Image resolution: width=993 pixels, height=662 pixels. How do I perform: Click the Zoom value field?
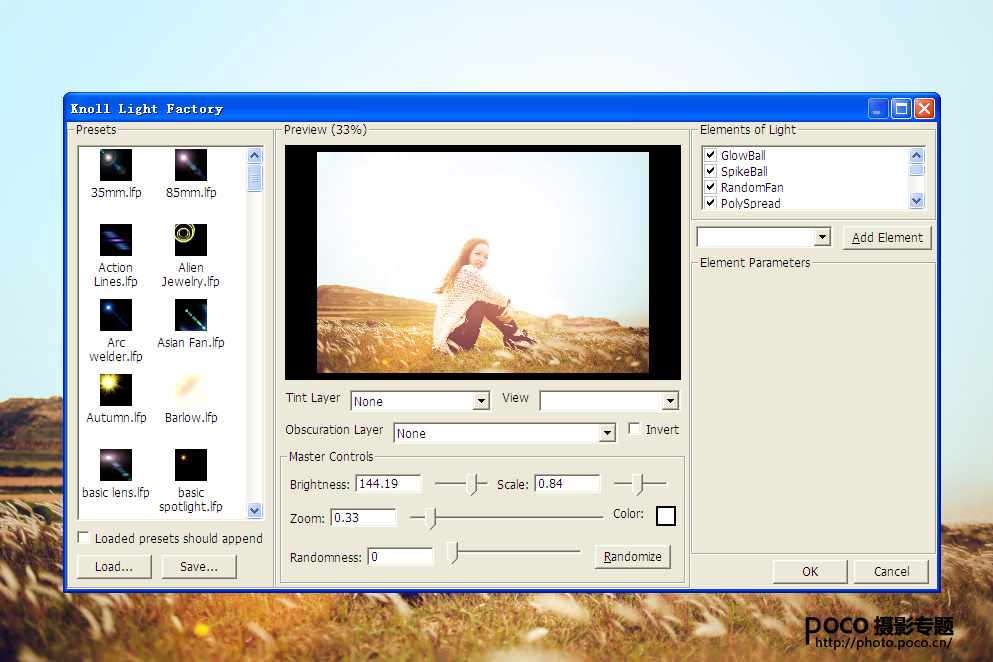click(364, 518)
